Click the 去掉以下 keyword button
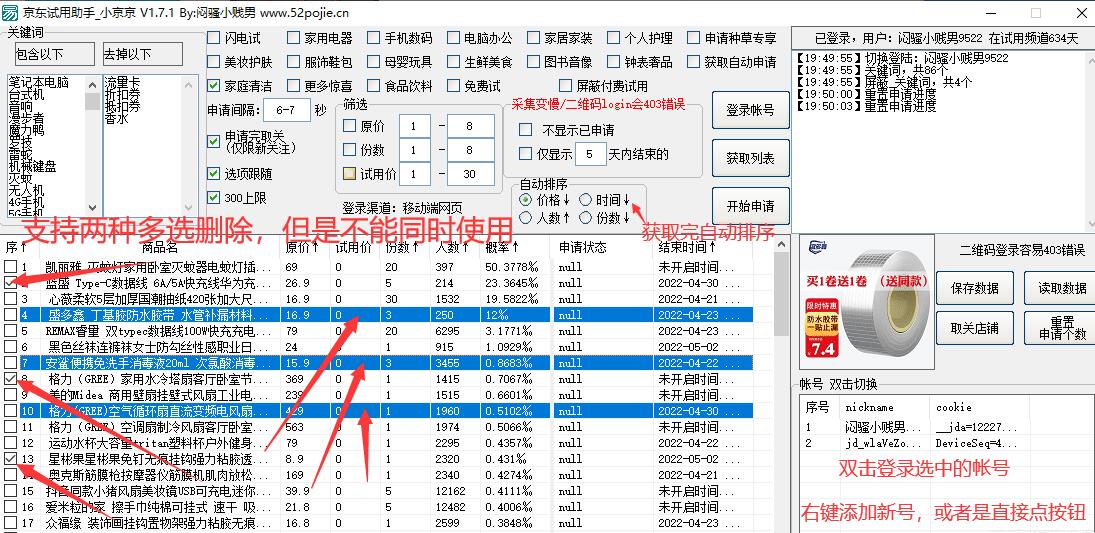 pyautogui.click(x=142, y=54)
